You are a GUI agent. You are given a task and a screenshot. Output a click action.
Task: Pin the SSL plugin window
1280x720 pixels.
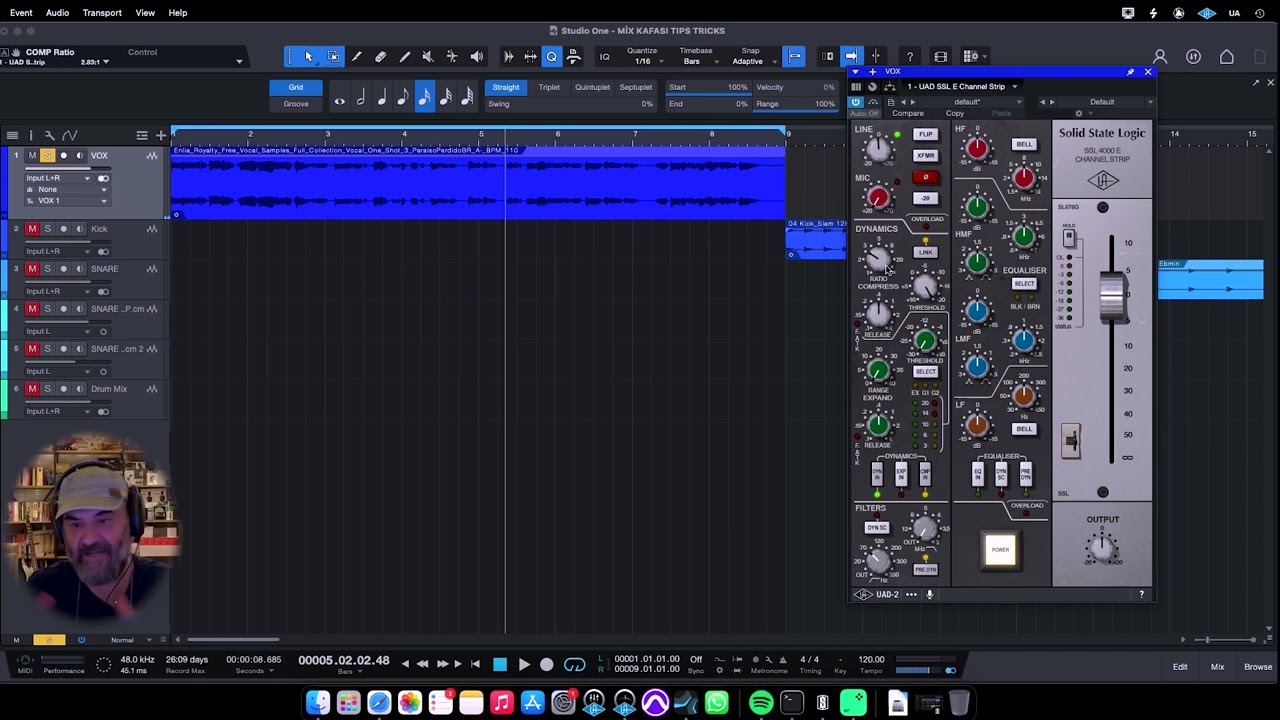coord(1130,72)
